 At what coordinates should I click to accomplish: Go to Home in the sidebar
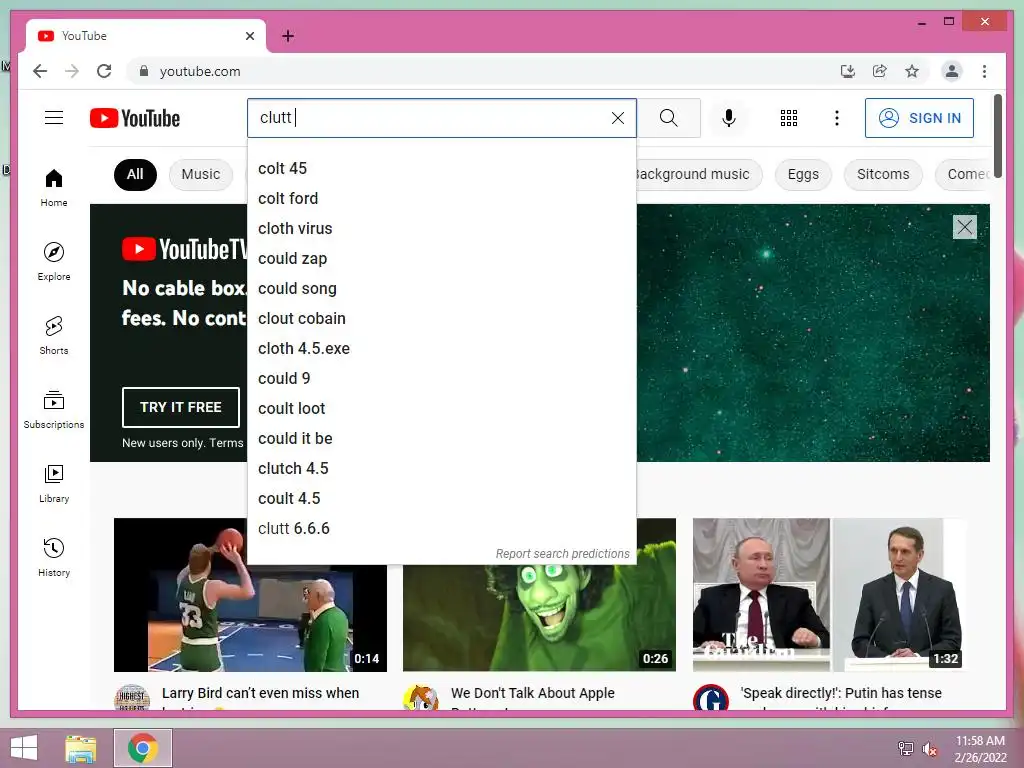tap(54, 188)
